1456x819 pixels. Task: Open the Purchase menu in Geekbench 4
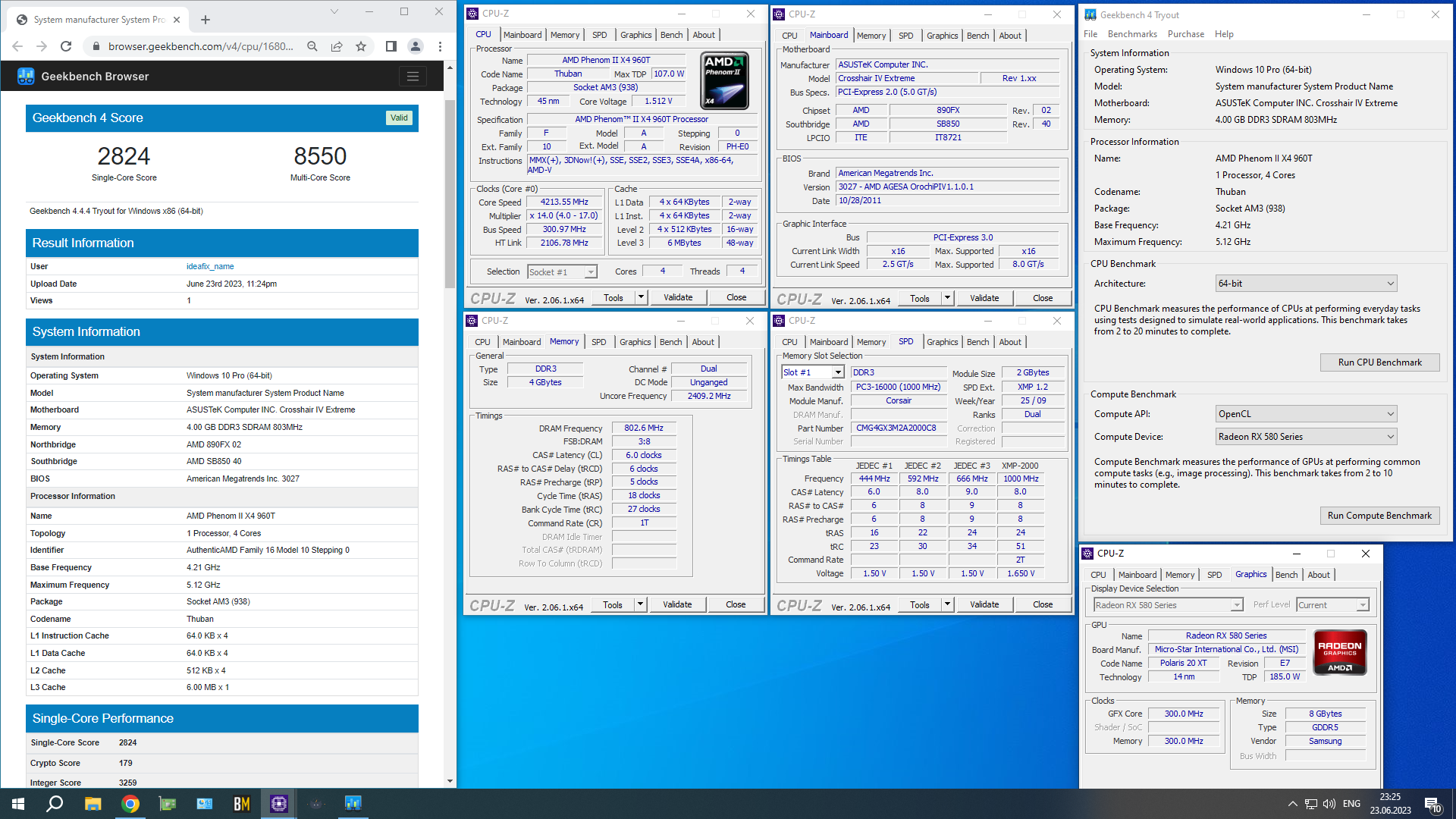1185,34
